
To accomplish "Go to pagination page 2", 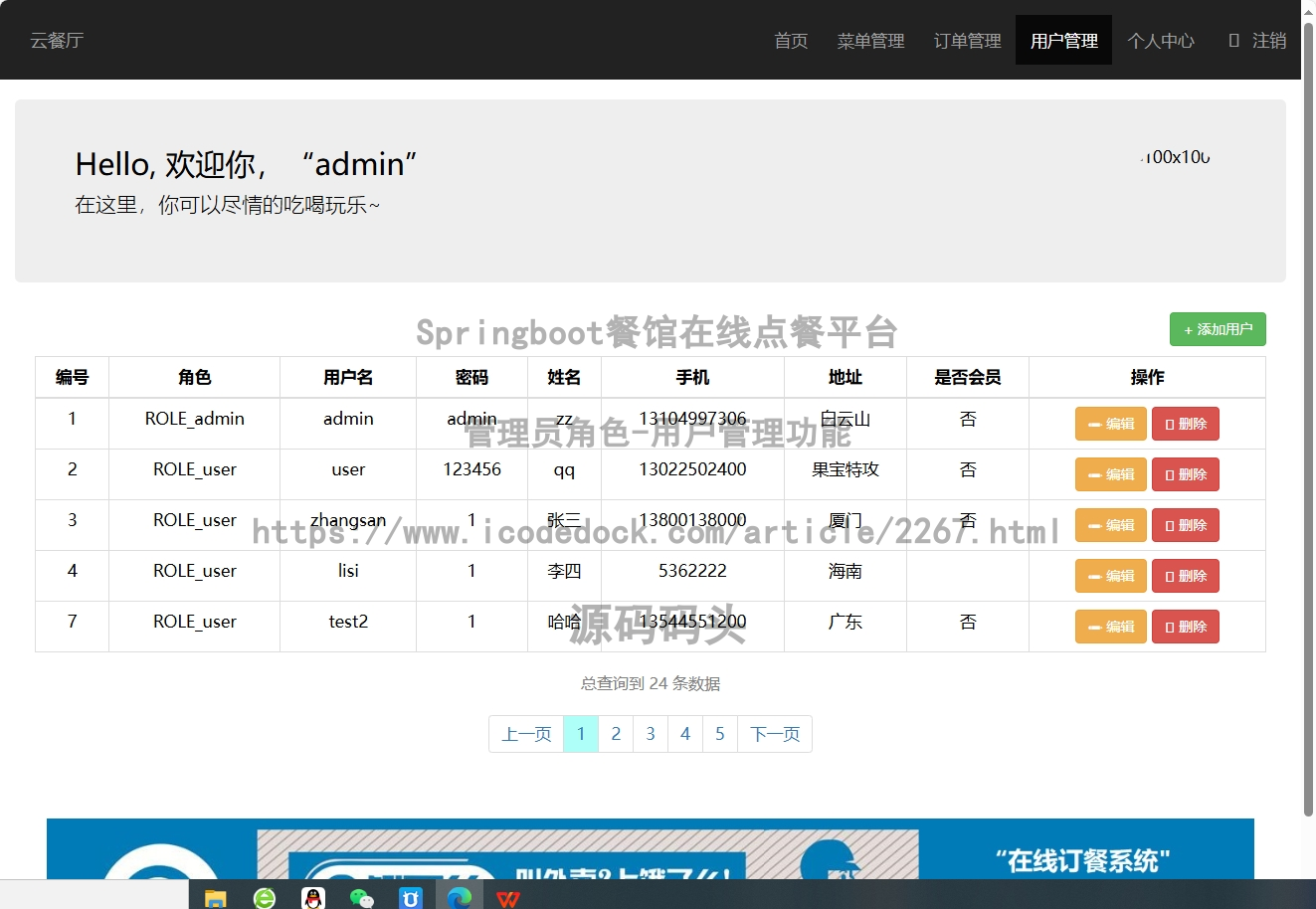I will point(616,734).
